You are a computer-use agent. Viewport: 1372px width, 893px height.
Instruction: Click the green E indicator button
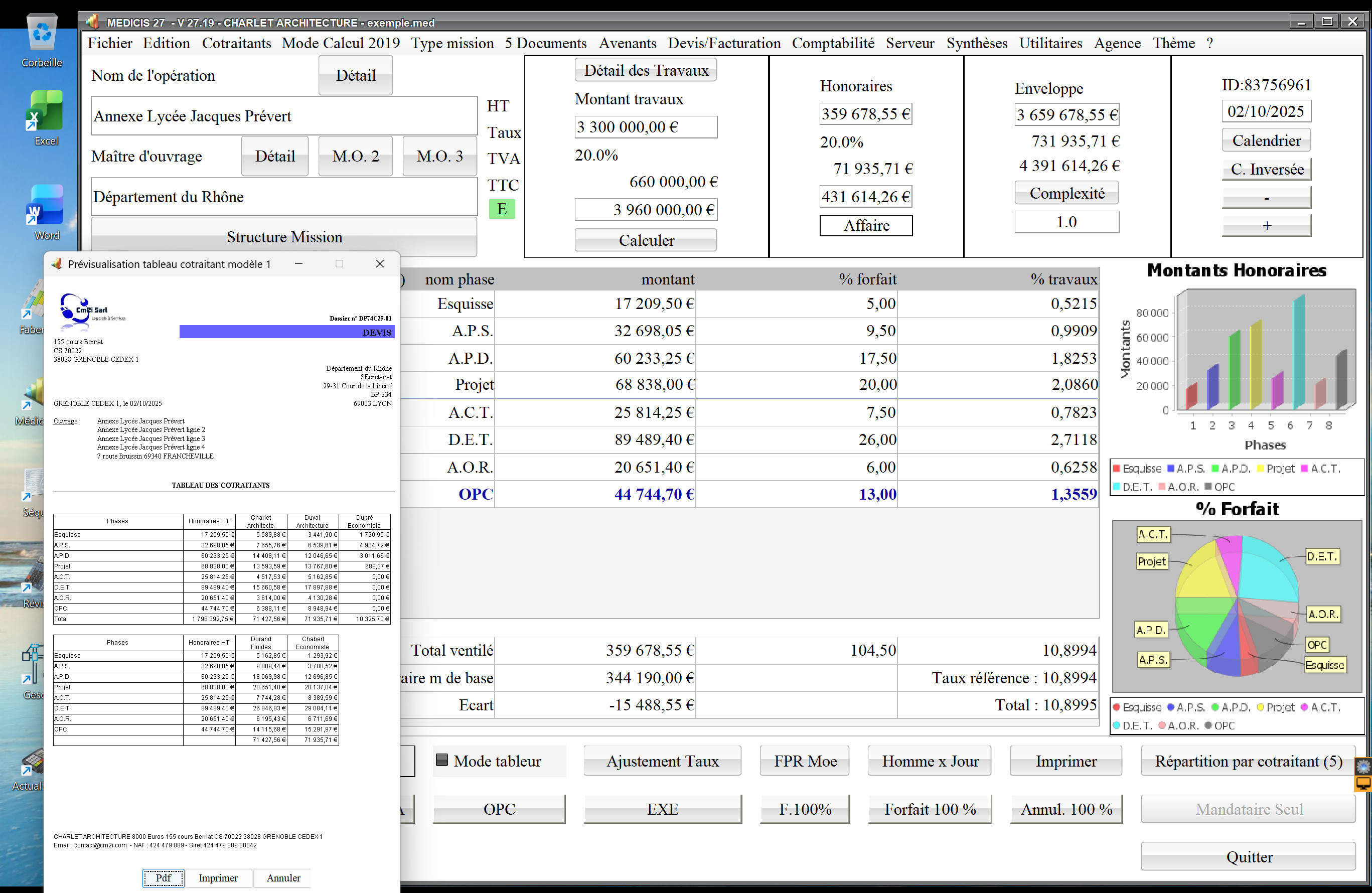tap(502, 209)
